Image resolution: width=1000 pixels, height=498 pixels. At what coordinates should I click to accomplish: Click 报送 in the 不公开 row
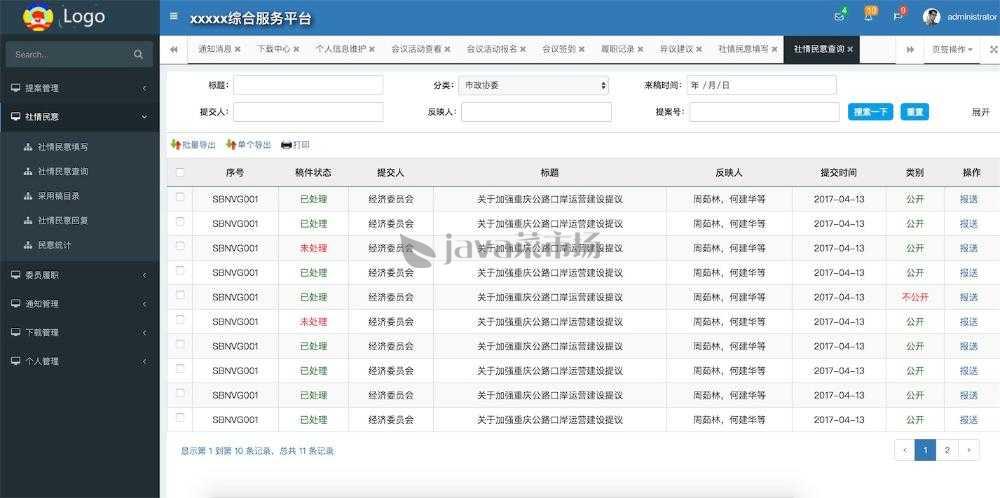click(969, 297)
